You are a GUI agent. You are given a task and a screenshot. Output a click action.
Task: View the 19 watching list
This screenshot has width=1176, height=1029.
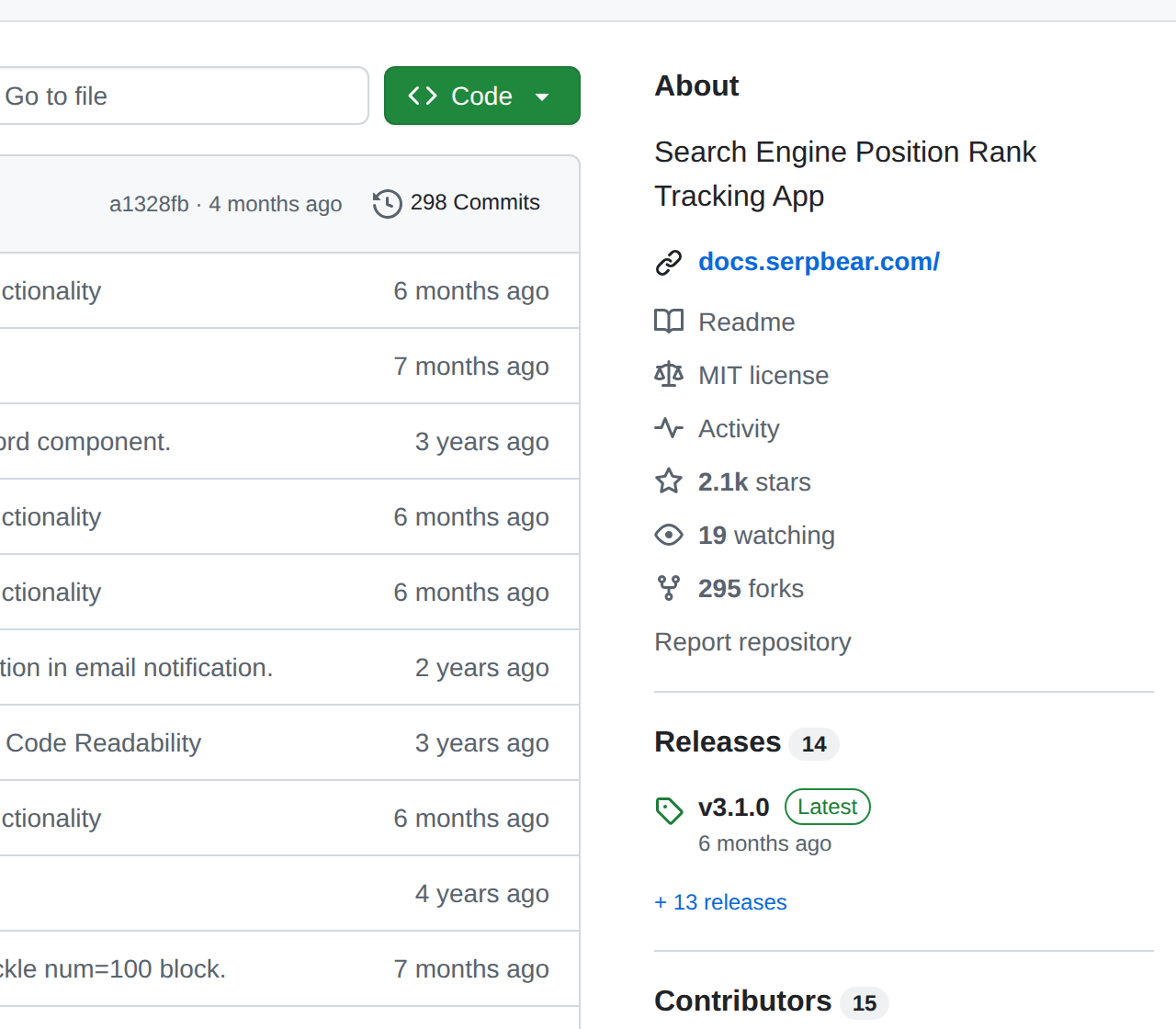coord(766,536)
